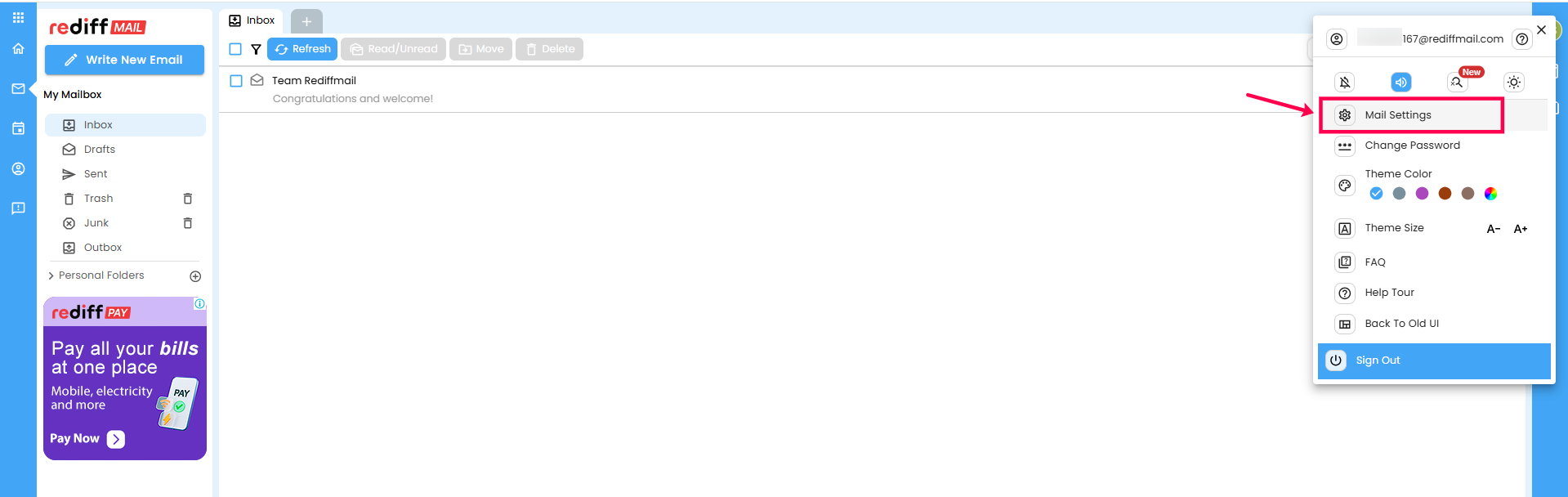
Task: Choose Change Password option
Action: (1411, 146)
